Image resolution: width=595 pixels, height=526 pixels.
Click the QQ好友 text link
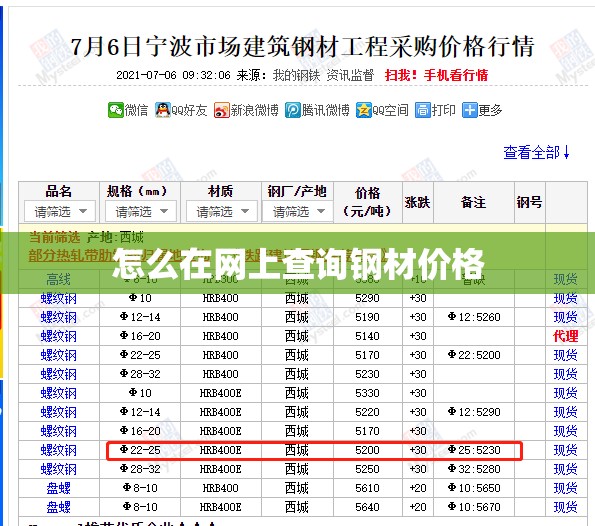[189, 110]
